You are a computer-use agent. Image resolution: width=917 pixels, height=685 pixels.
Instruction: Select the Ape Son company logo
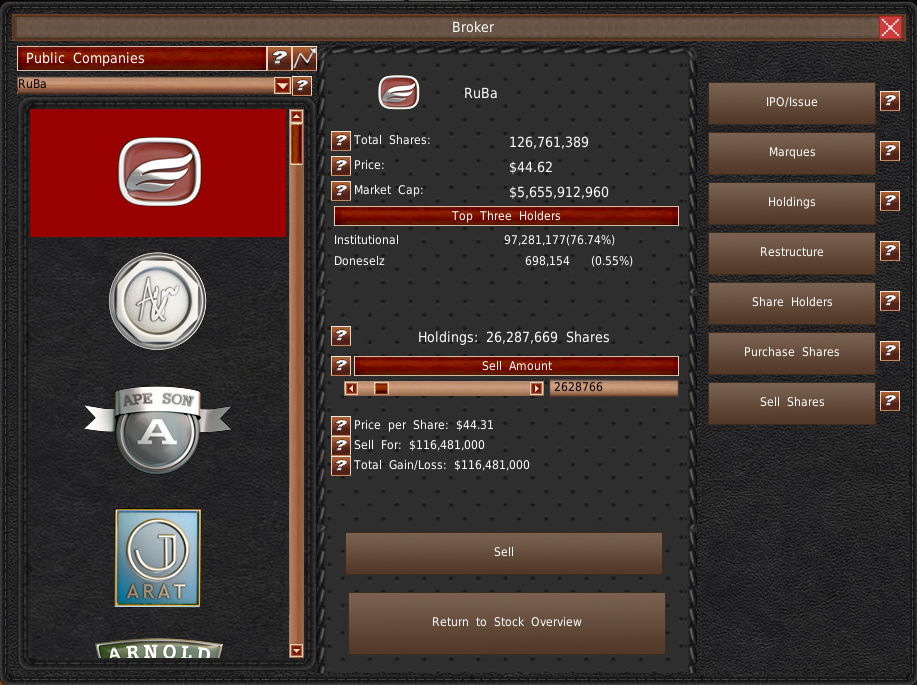click(x=158, y=428)
